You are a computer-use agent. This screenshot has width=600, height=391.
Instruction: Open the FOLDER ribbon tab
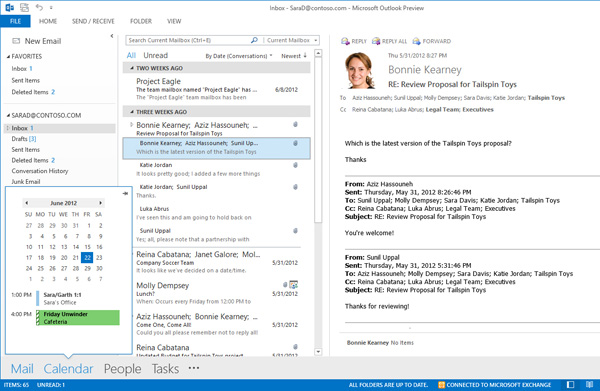[x=141, y=21]
